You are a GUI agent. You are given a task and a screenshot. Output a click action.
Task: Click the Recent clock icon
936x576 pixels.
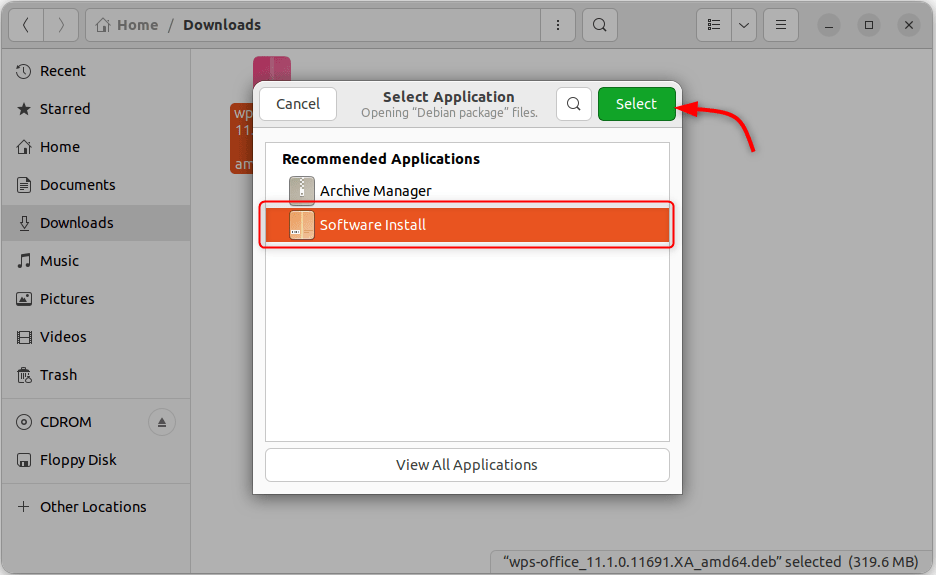click(24, 72)
